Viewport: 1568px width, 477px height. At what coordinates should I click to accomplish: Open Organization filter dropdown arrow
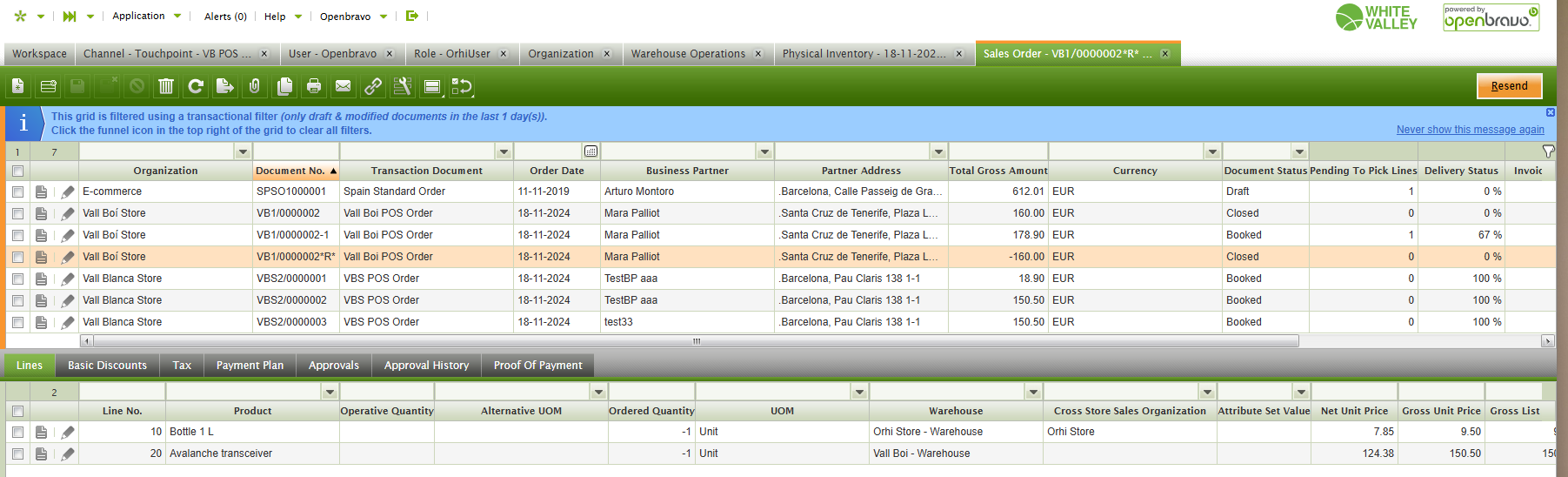[x=243, y=151]
